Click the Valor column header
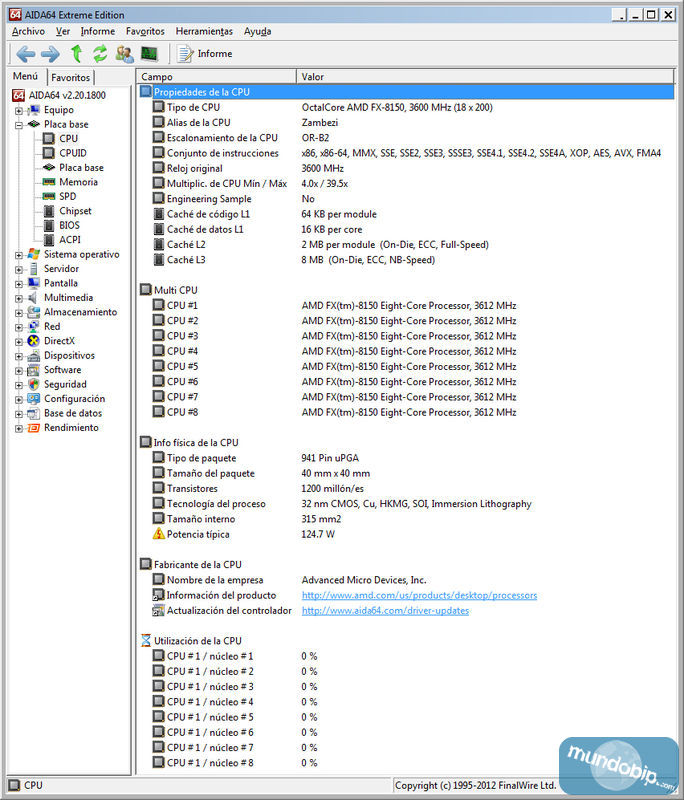 point(485,77)
